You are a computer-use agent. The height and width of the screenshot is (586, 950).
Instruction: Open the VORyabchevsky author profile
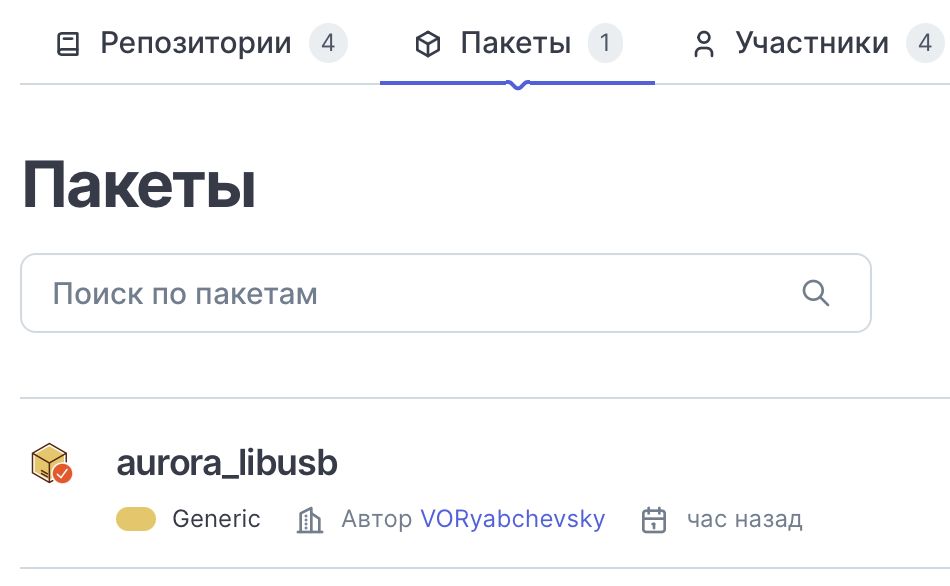click(511, 519)
